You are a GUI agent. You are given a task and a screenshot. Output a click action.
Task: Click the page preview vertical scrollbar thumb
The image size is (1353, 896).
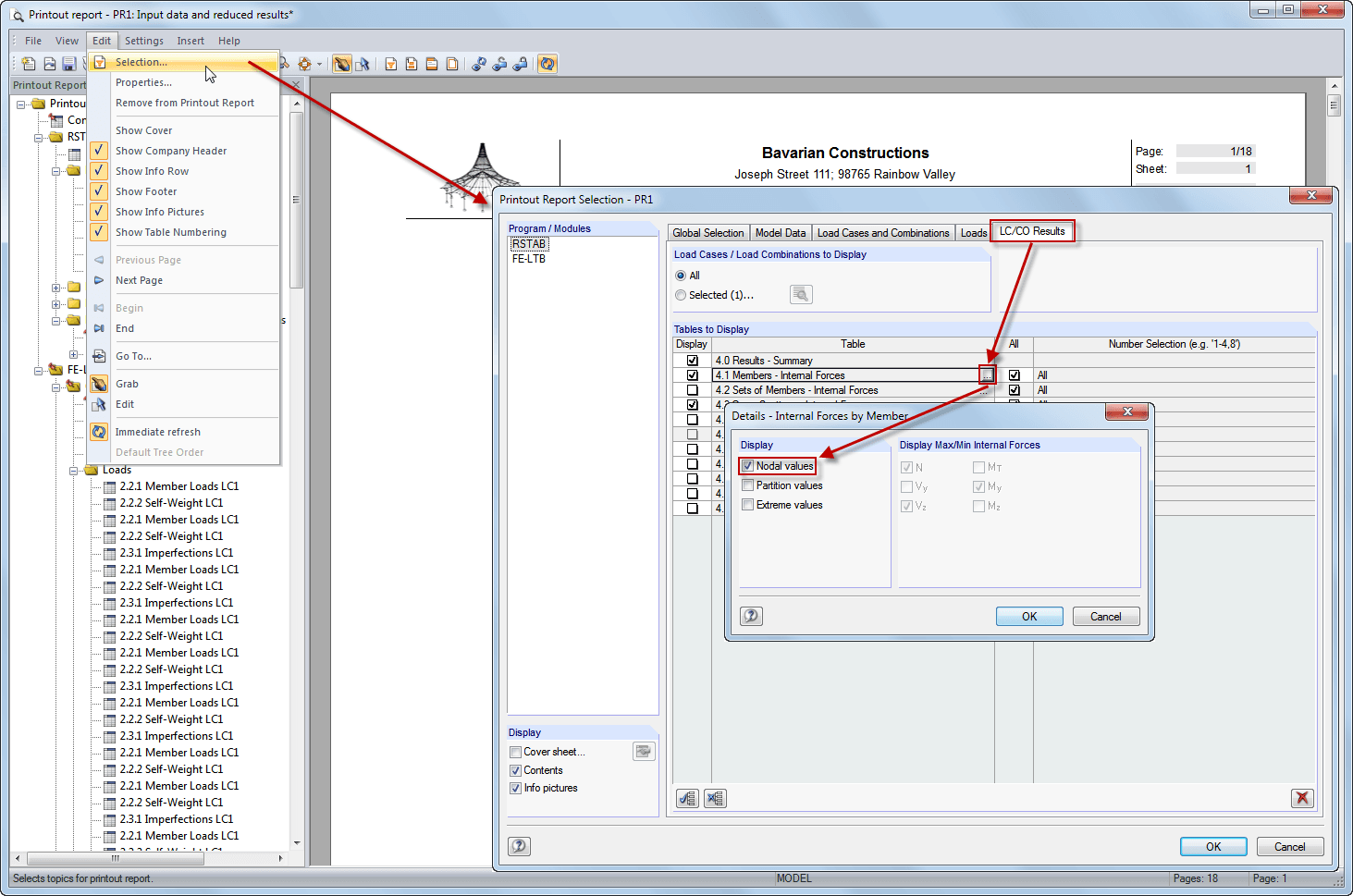(x=1334, y=104)
